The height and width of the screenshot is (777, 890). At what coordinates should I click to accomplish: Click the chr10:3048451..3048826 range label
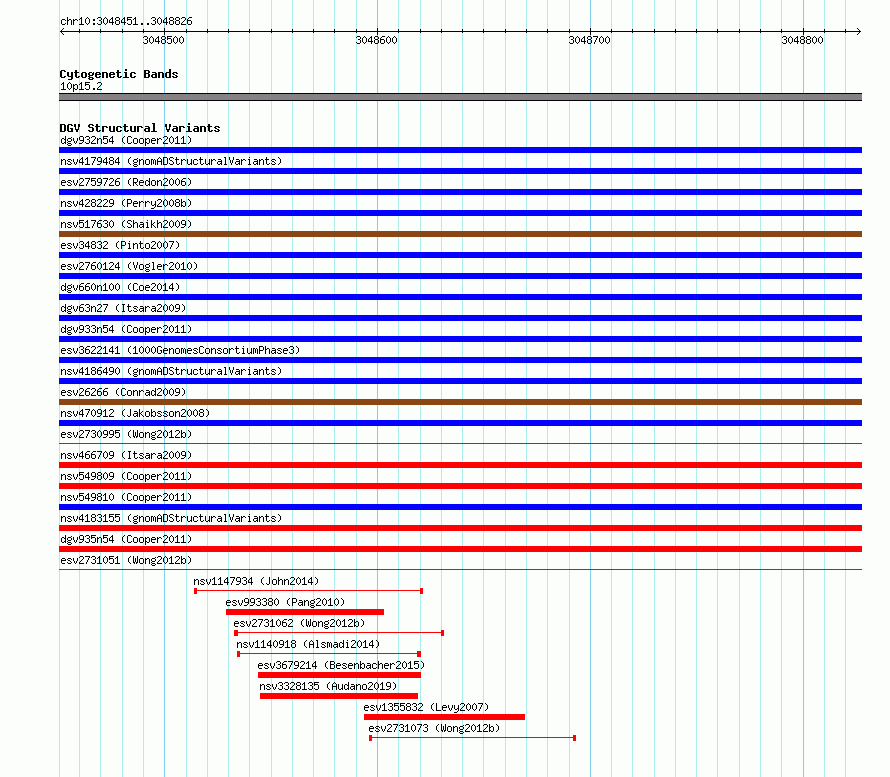pyautogui.click(x=126, y=22)
